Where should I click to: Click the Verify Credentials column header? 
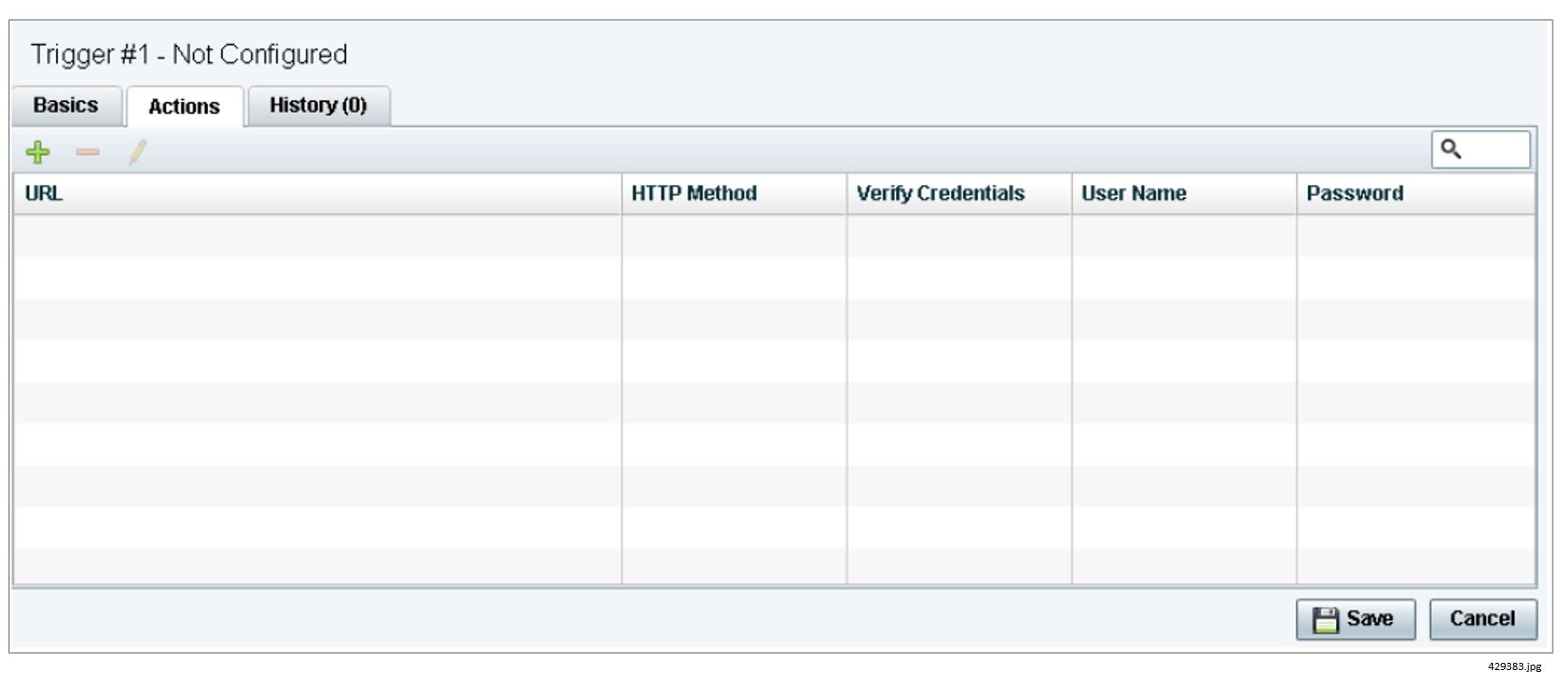pyautogui.click(x=940, y=193)
